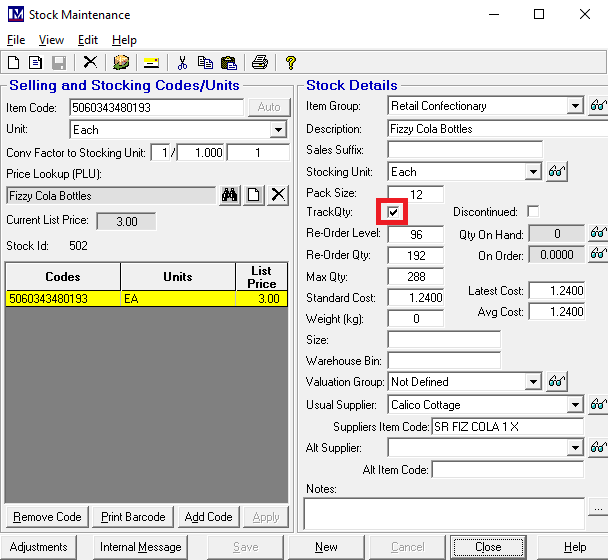Click the Copy toolbar icon

tap(205, 62)
